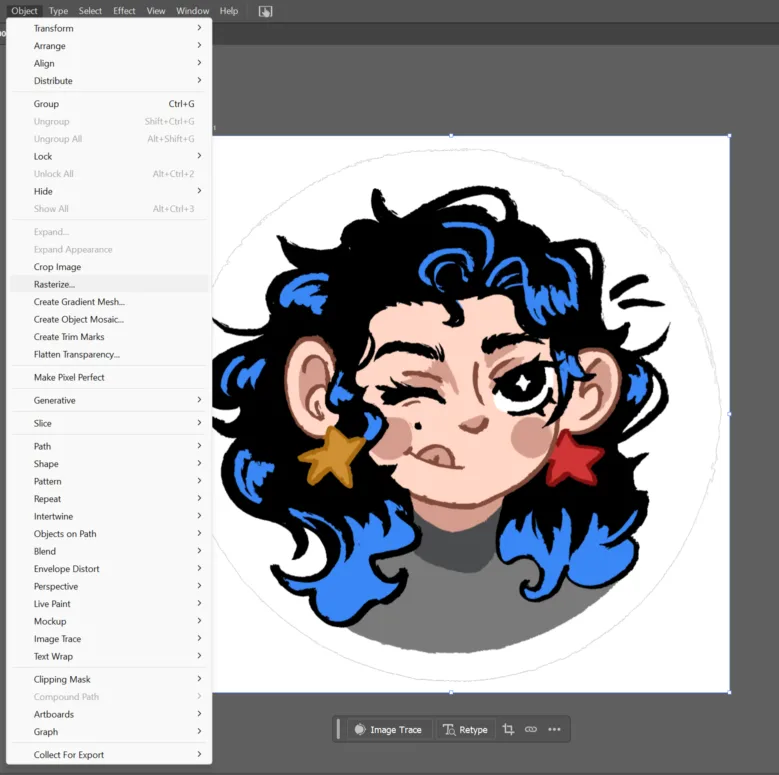Choose Create Object Mosaic...
This screenshot has width=779, height=775.
click(x=109, y=319)
